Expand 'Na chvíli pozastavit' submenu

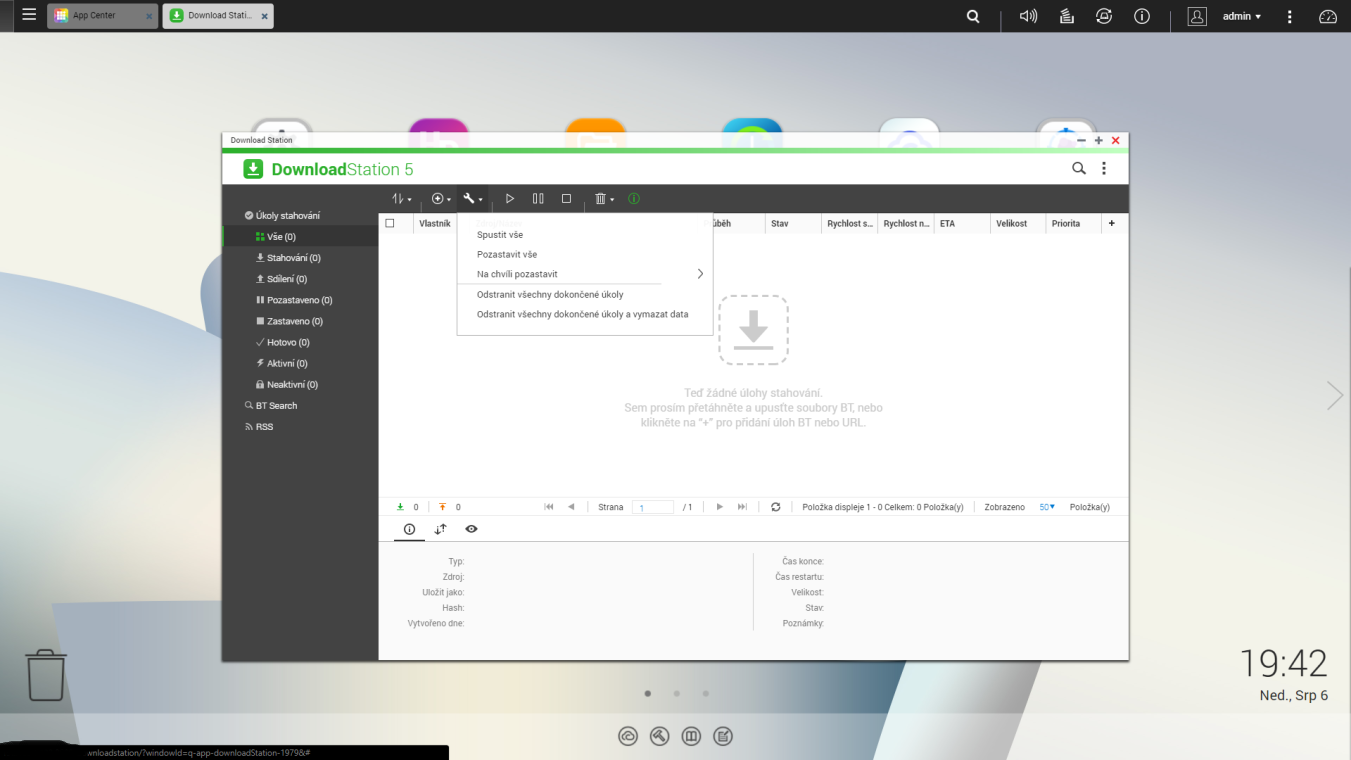point(585,274)
